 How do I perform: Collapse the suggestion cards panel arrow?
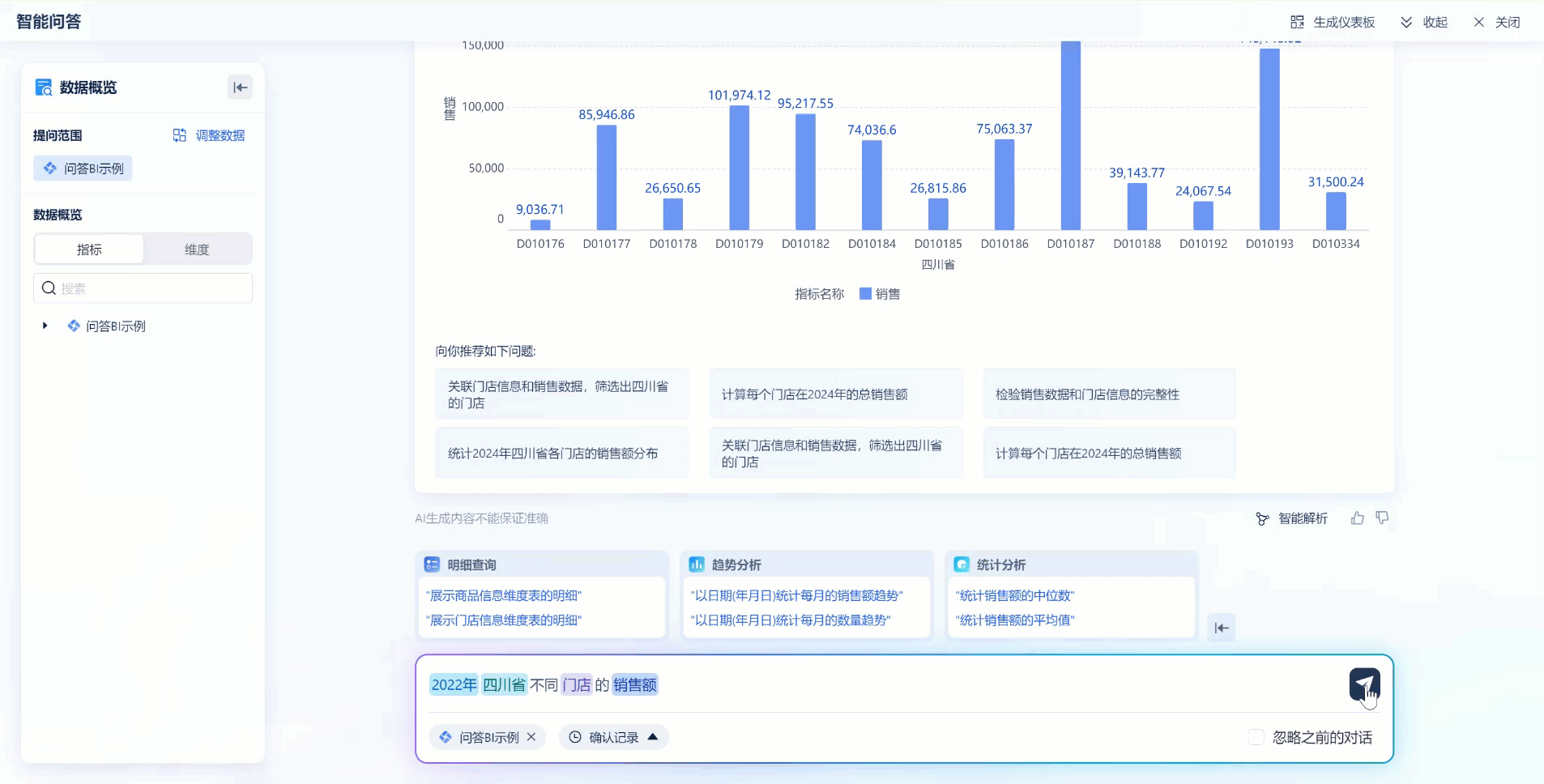1221,628
